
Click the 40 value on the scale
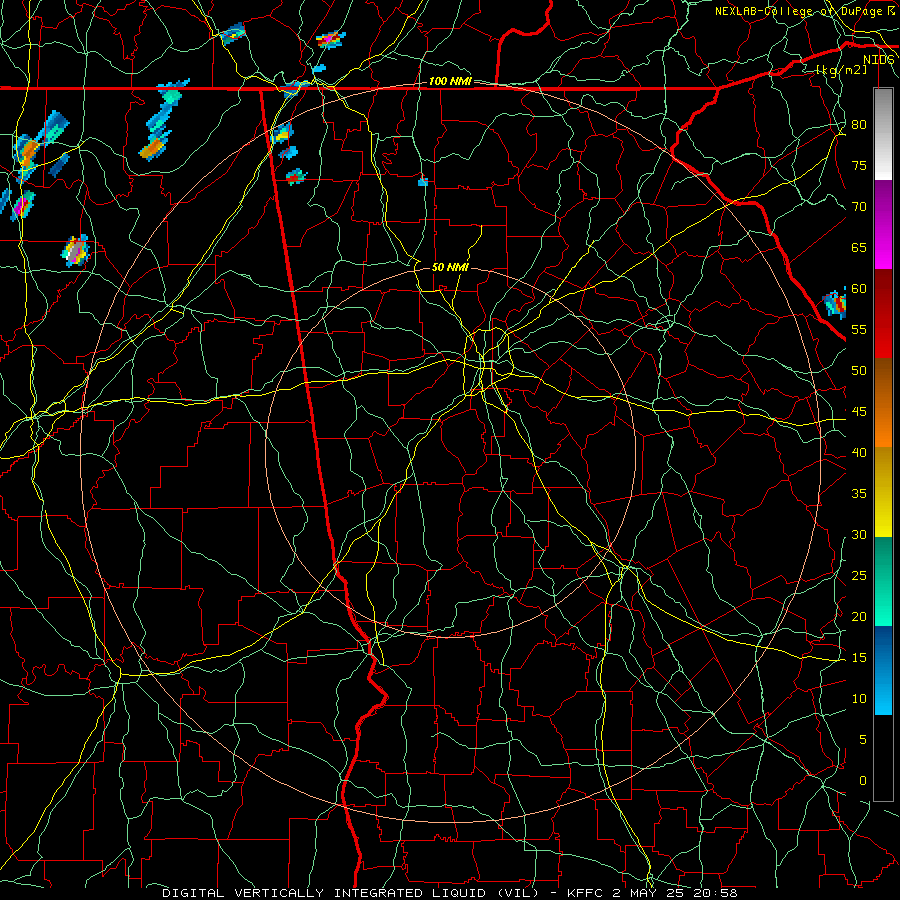(x=859, y=453)
